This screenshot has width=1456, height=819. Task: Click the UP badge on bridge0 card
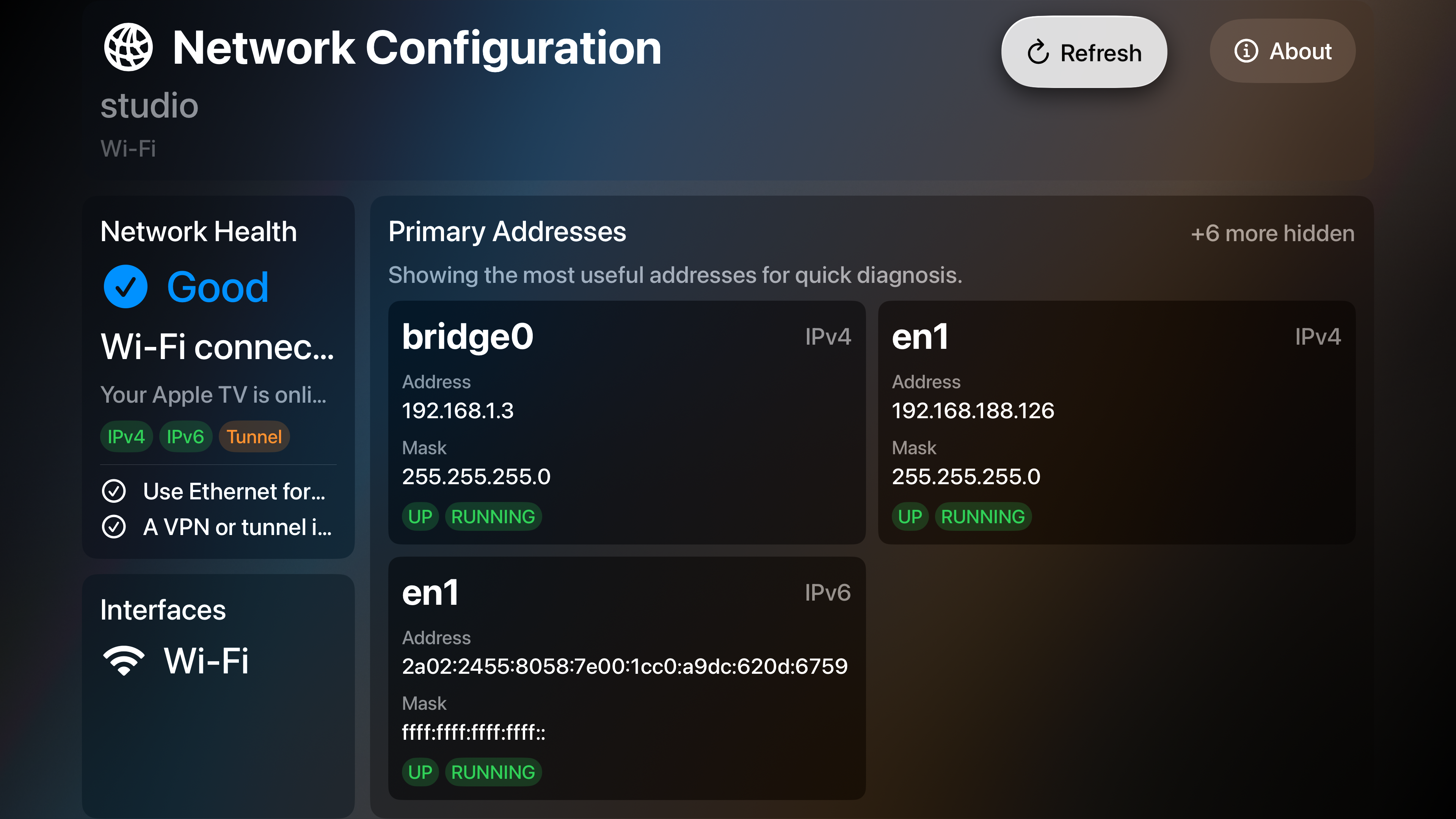[420, 516]
